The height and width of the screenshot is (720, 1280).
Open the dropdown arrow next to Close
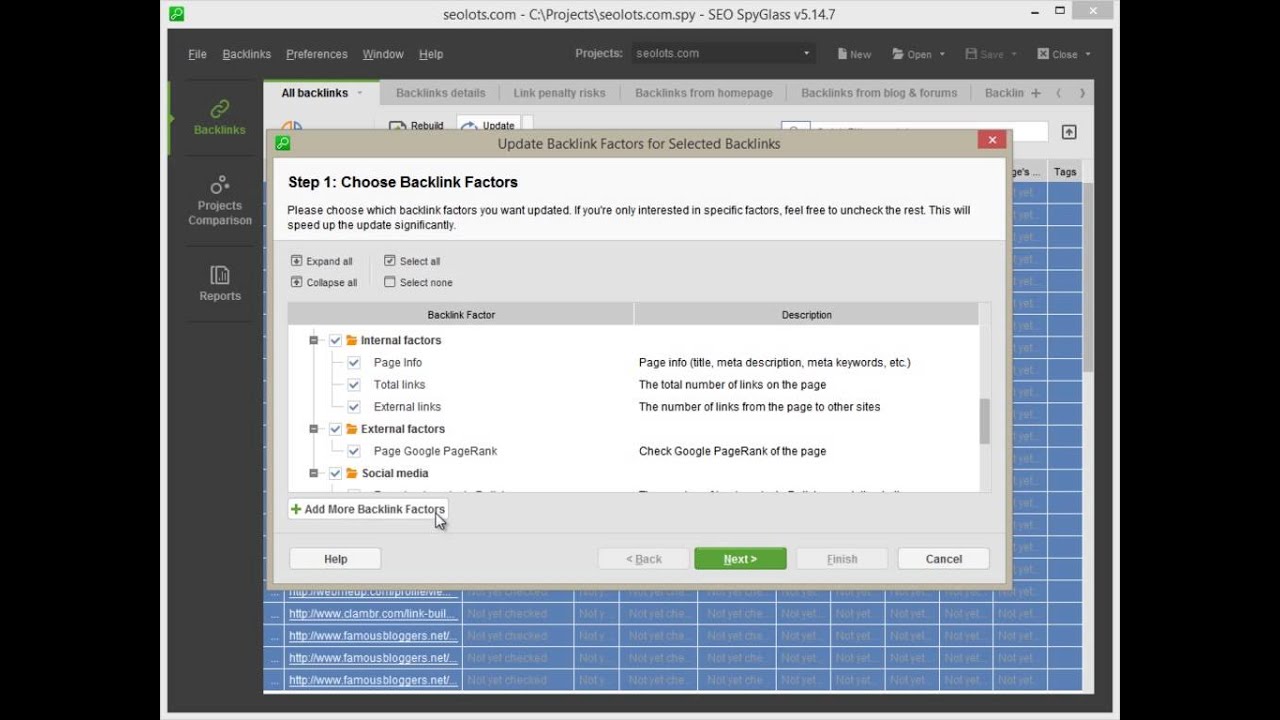(1087, 54)
